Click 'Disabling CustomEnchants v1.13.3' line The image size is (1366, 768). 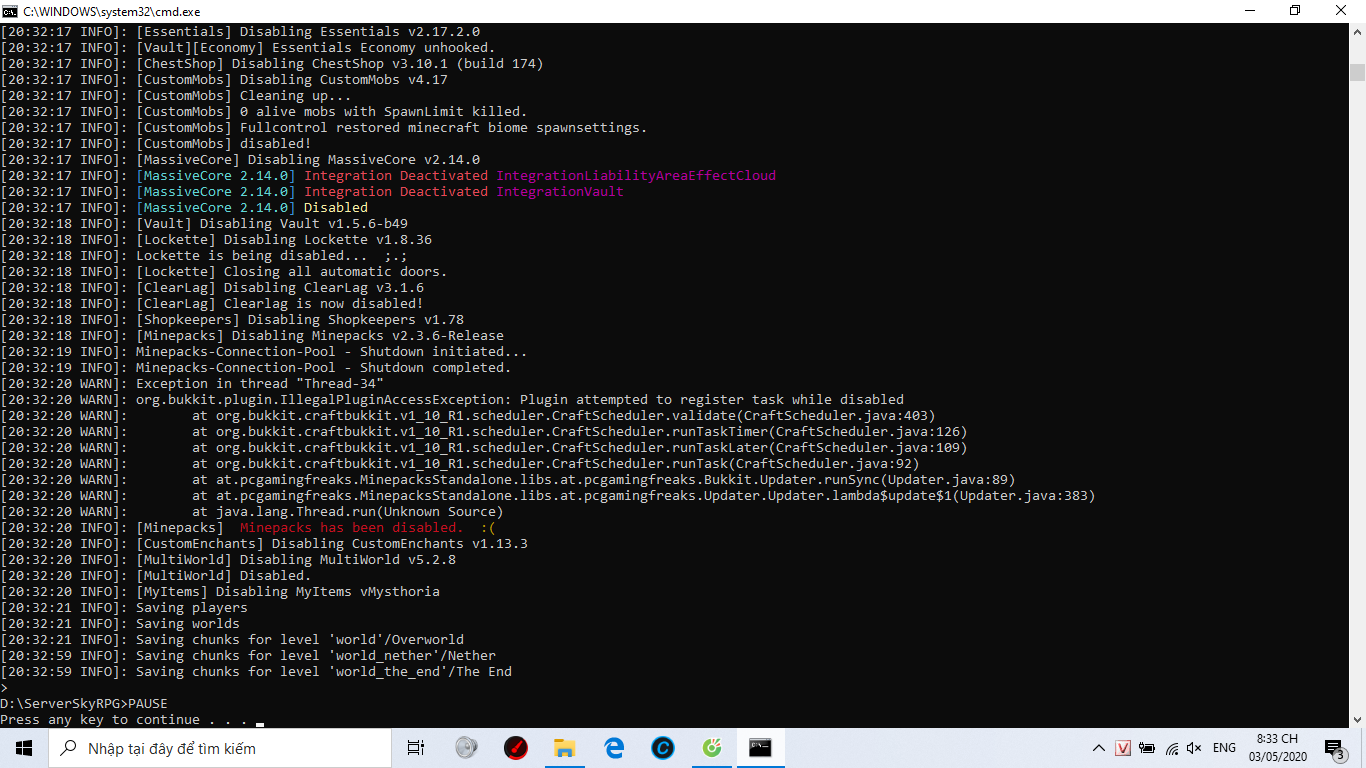coord(264,543)
